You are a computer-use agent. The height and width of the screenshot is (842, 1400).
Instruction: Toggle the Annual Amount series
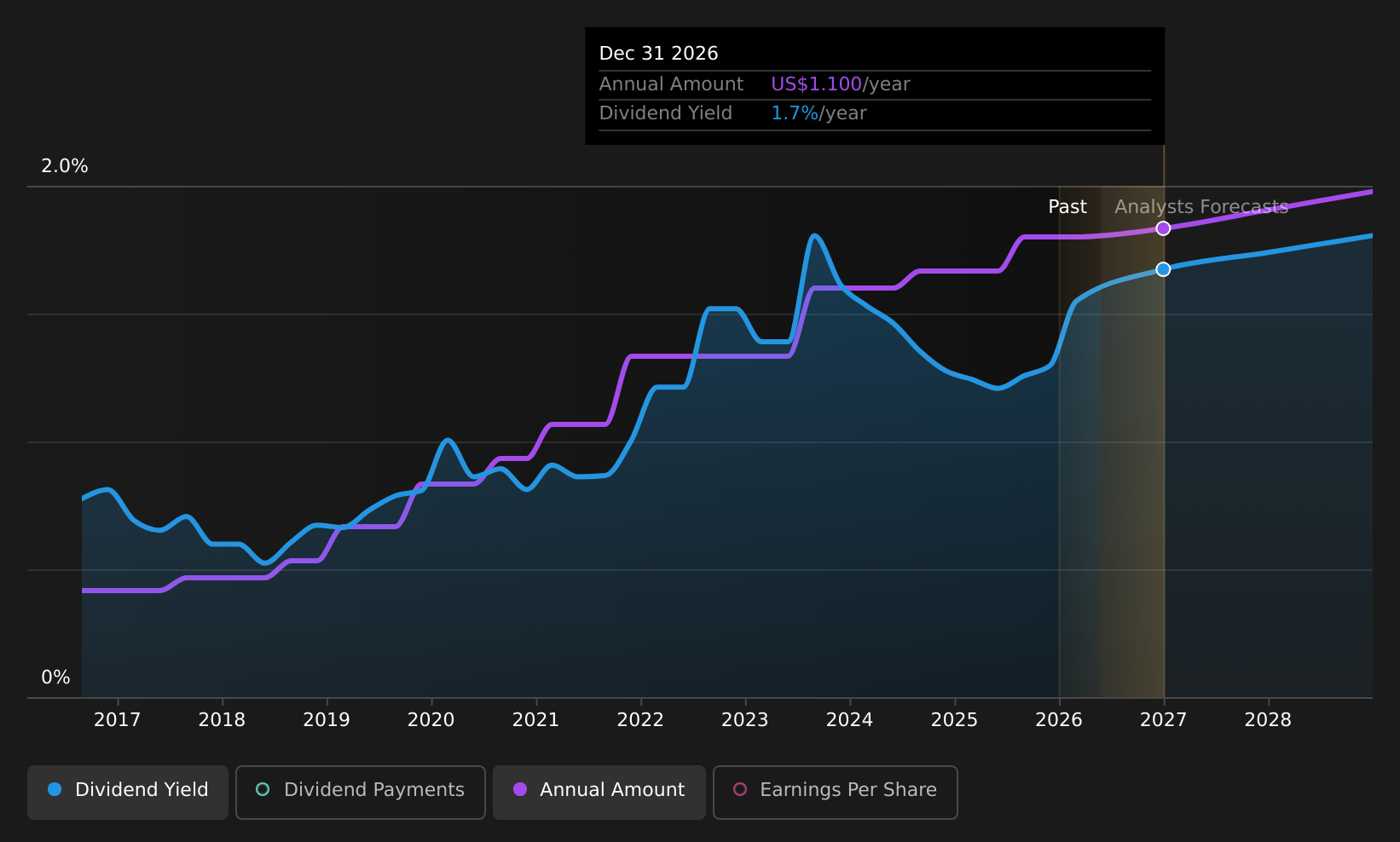599,792
